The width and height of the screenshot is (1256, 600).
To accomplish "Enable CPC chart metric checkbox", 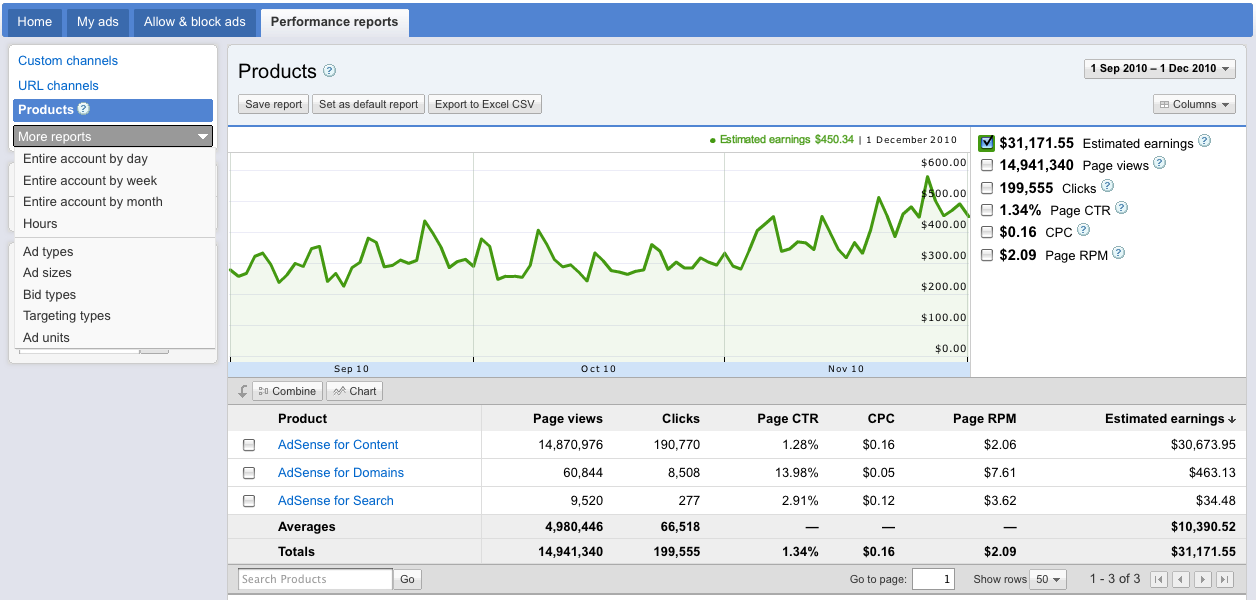I will pos(988,232).
